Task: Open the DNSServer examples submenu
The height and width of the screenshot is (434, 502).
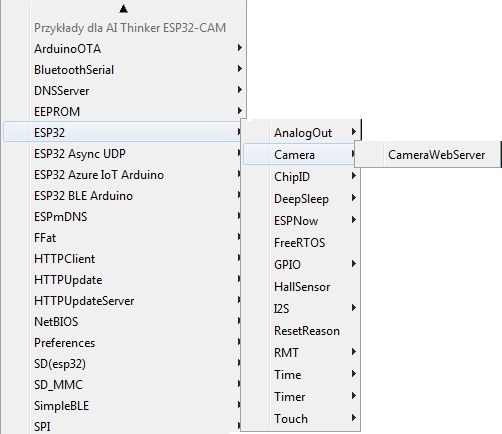Action: click(124, 91)
